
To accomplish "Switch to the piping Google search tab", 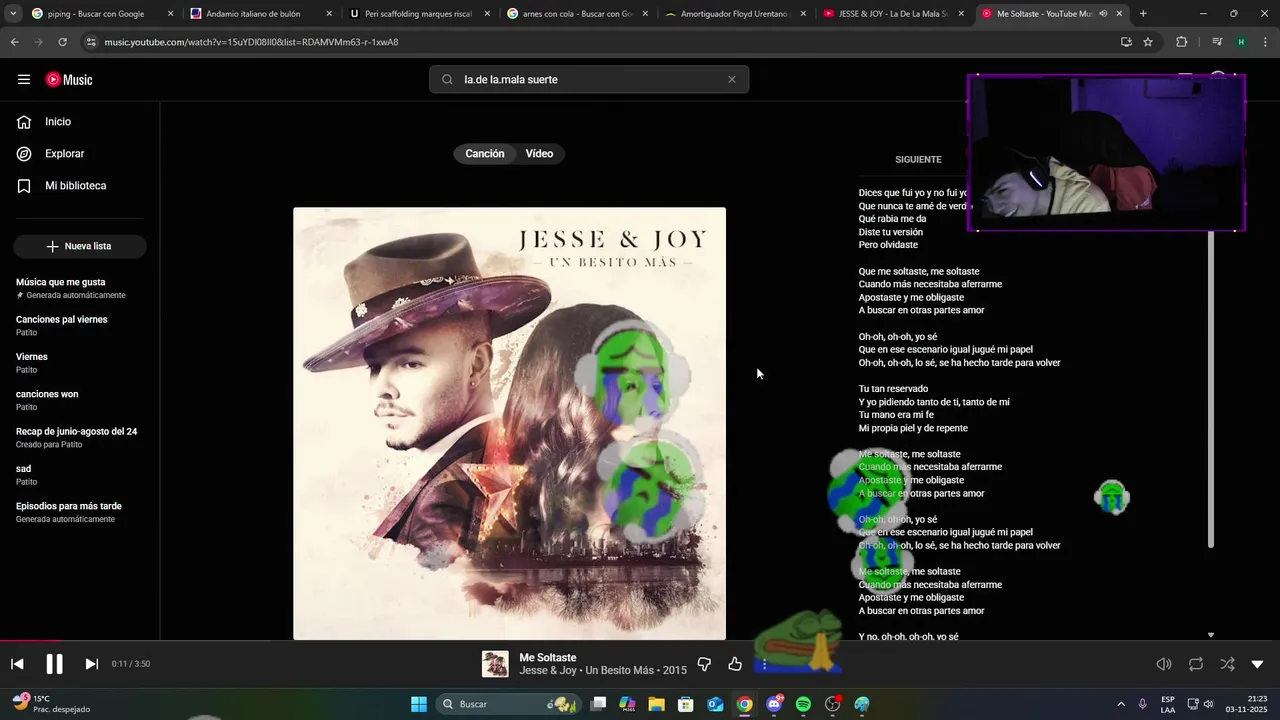I will point(103,14).
